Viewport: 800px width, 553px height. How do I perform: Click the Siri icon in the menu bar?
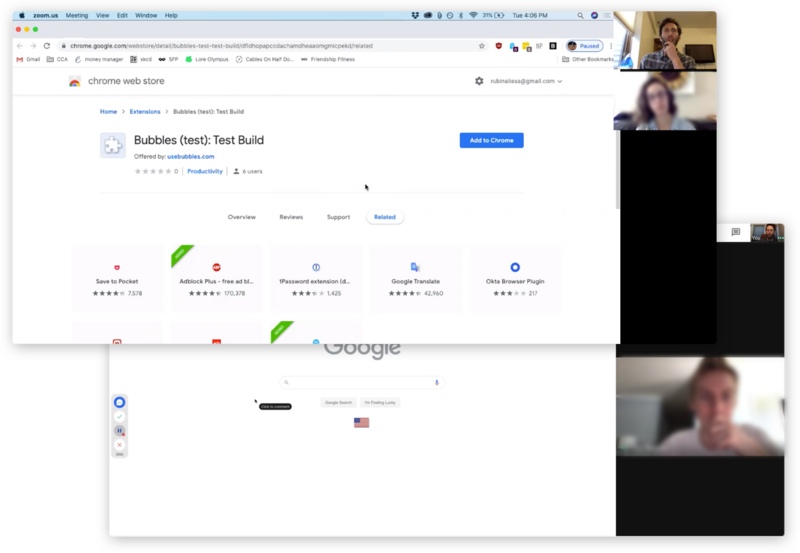click(594, 16)
